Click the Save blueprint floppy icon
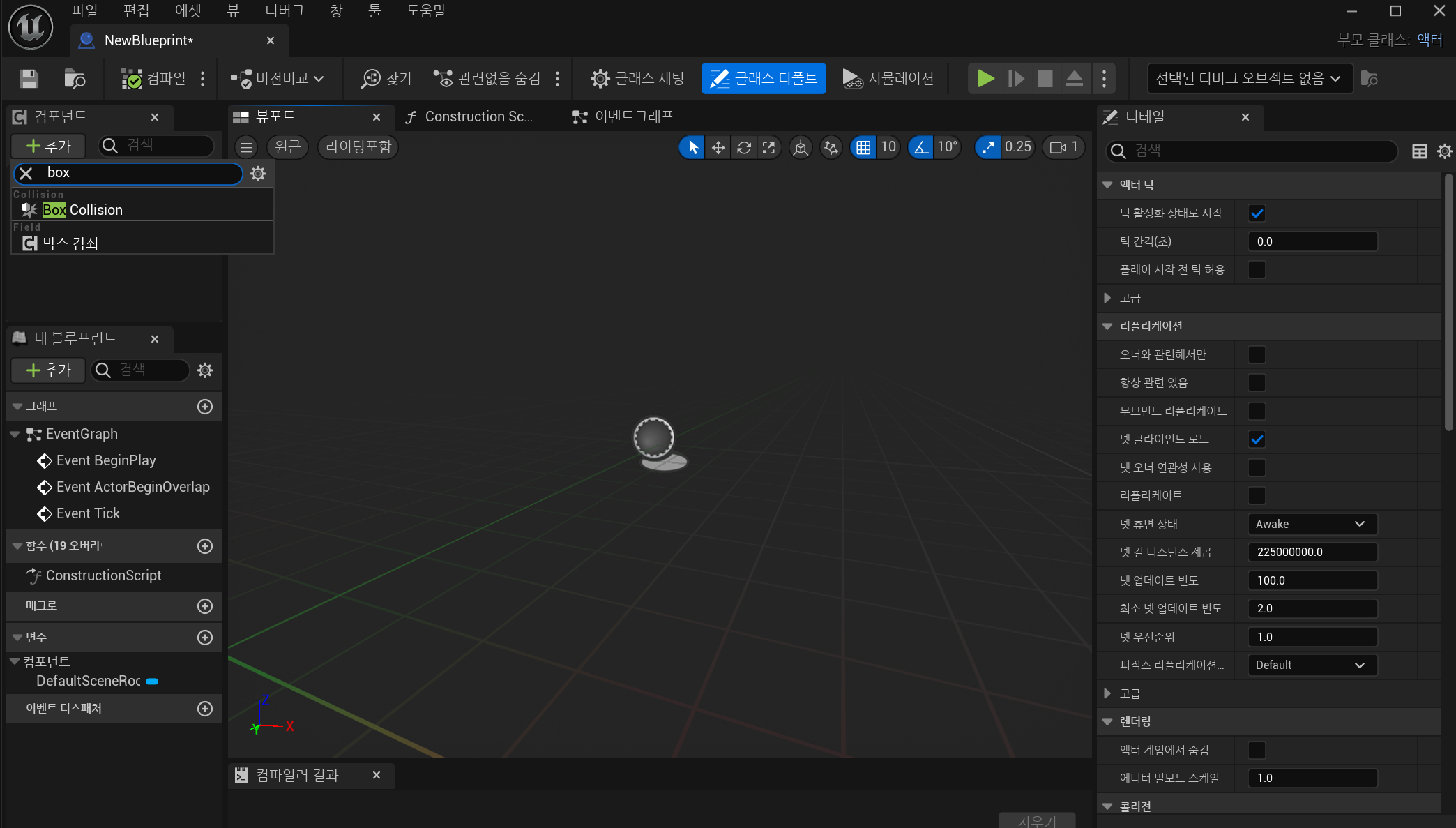Screen dimensions: 1456x828 [29, 79]
